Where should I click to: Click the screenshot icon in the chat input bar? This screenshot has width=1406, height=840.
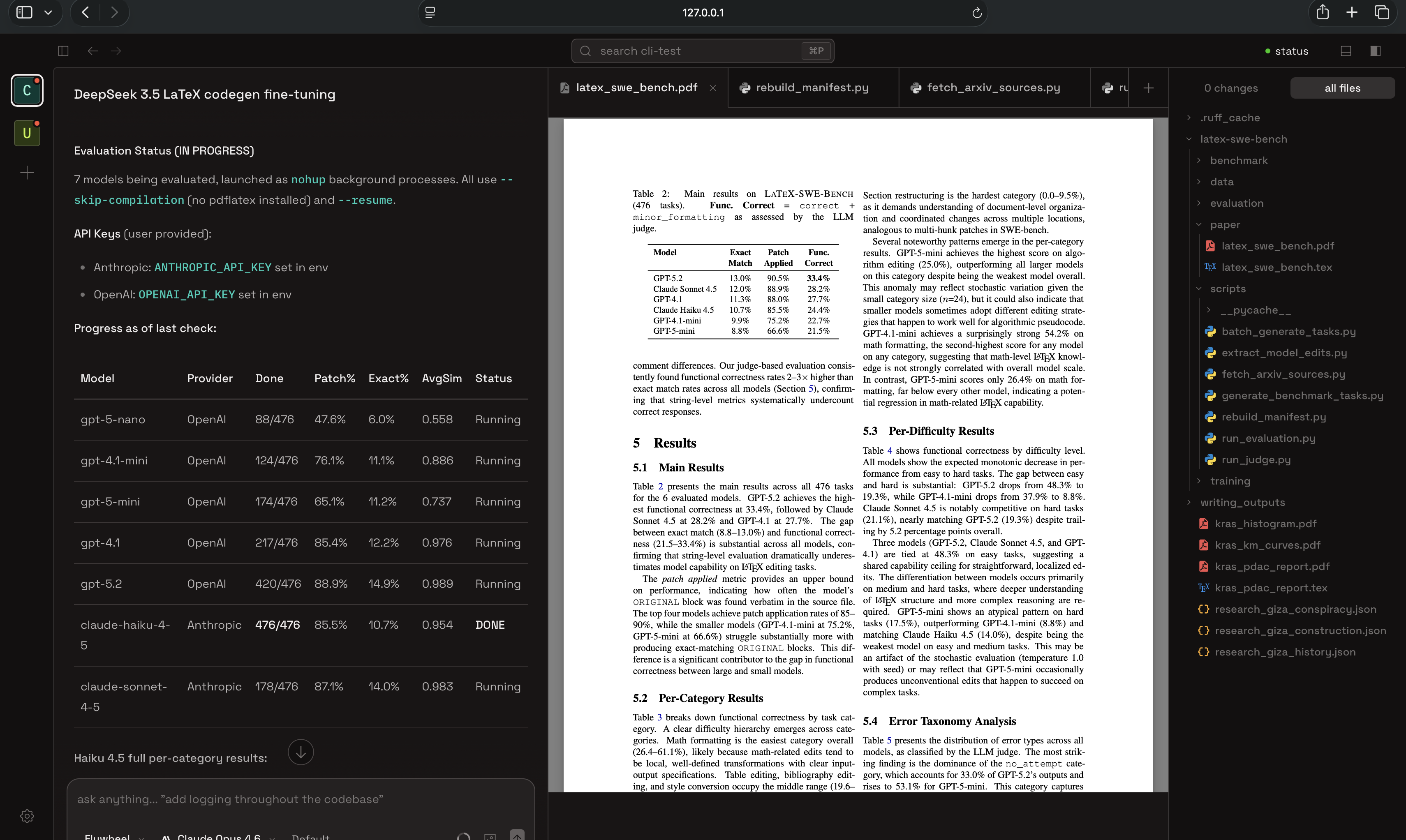pos(490,836)
